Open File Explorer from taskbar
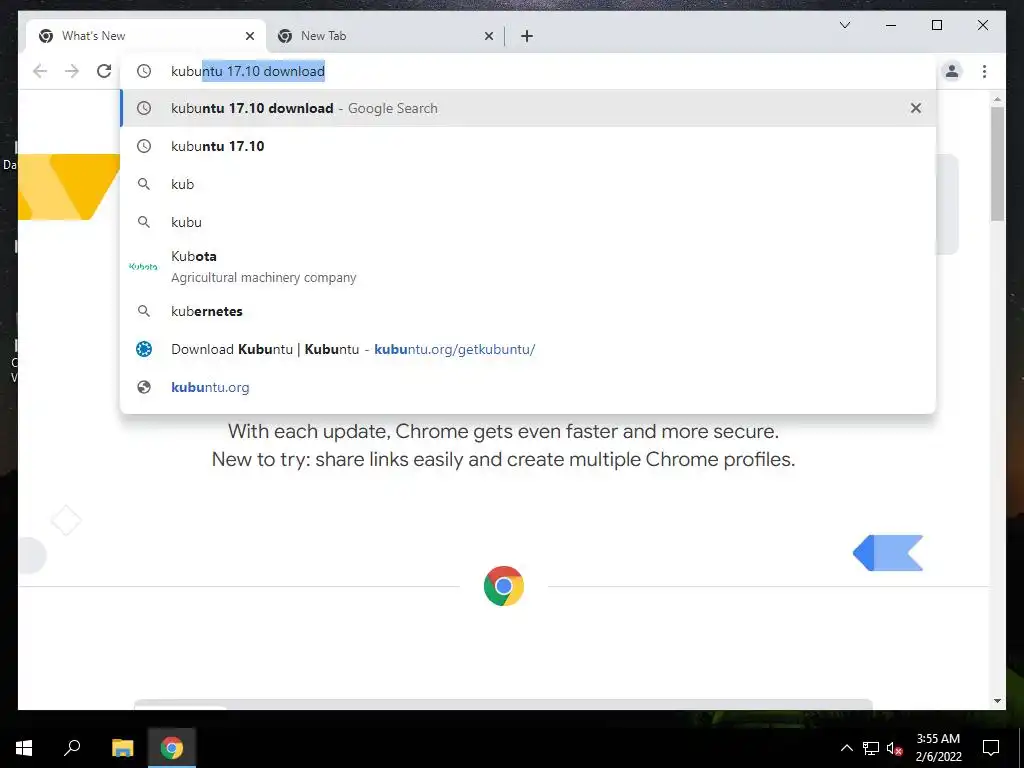Image resolution: width=1024 pixels, height=768 pixels. pyautogui.click(x=122, y=748)
